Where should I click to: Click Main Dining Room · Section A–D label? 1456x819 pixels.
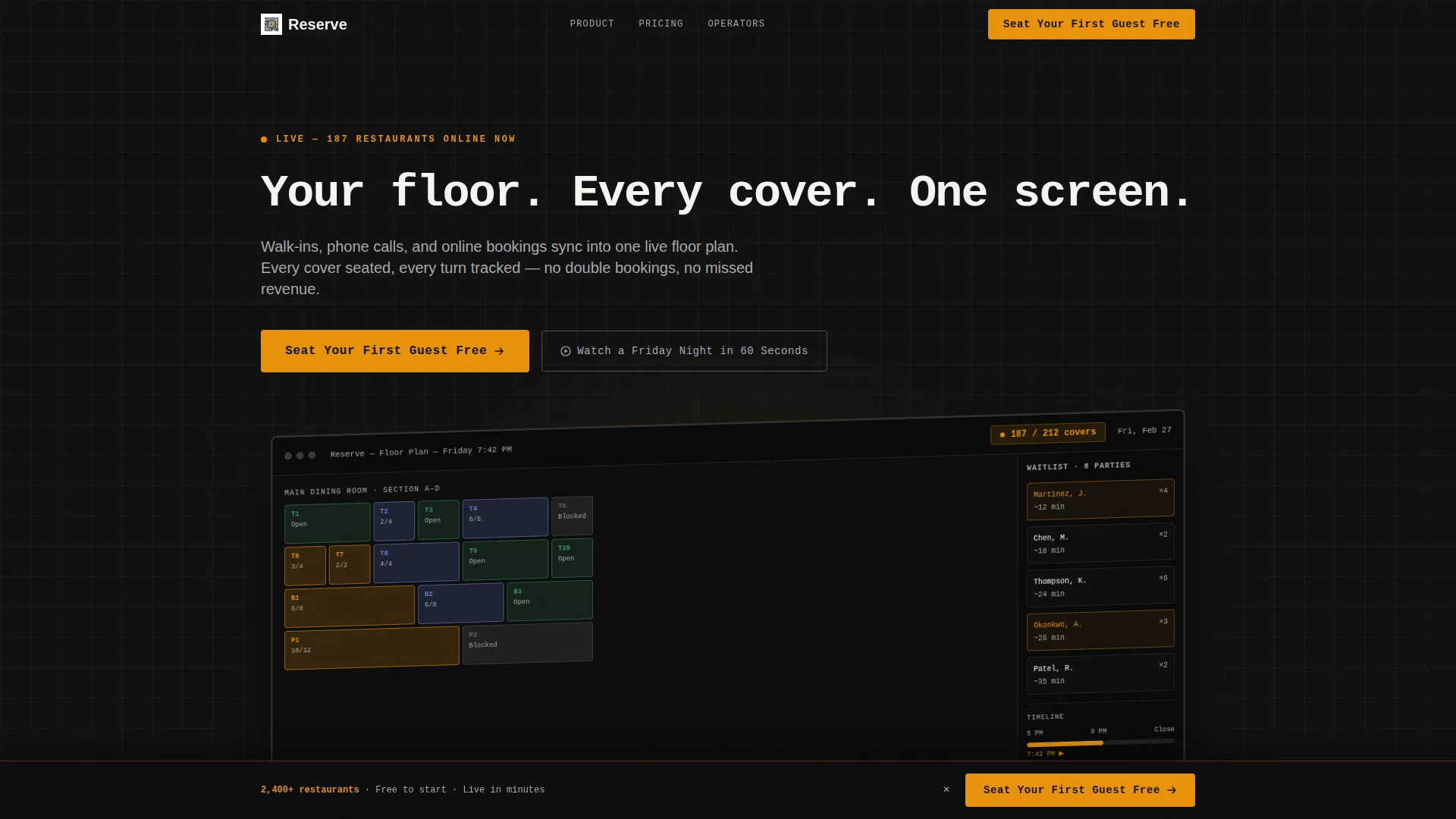coord(362,490)
